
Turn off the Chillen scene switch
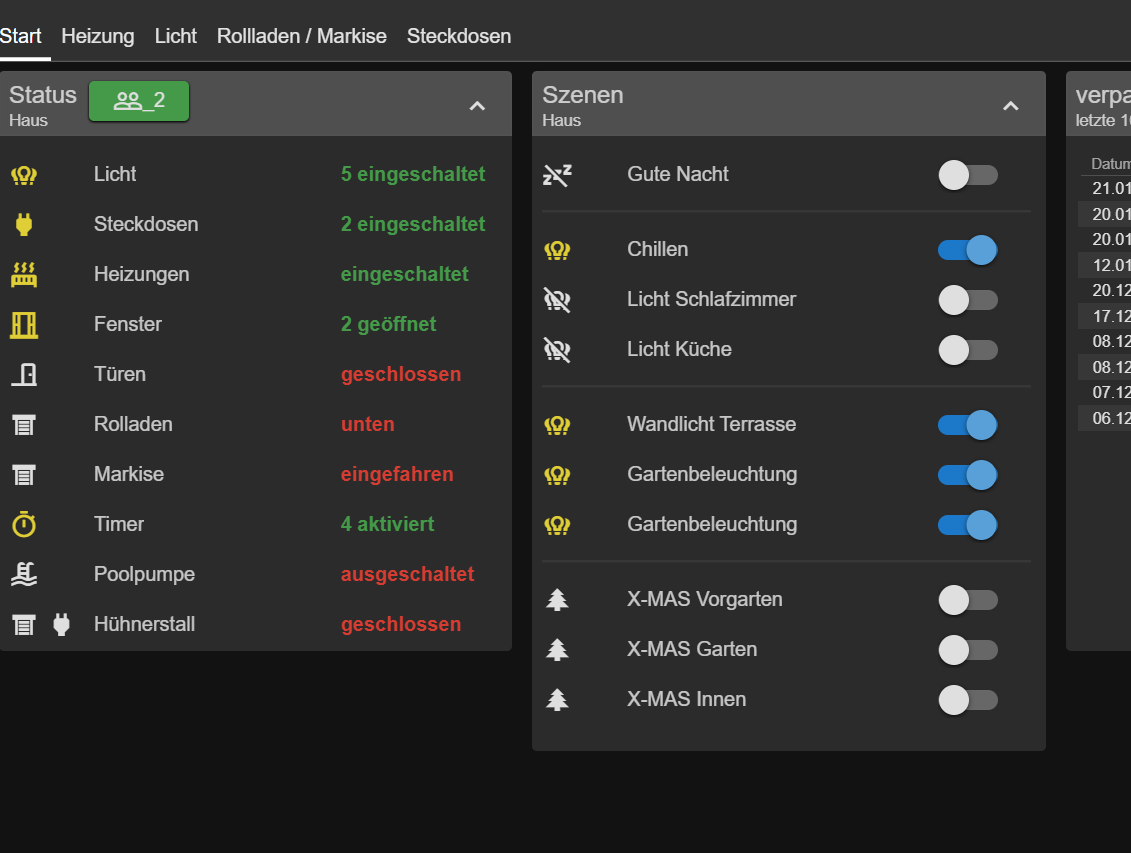(967, 250)
